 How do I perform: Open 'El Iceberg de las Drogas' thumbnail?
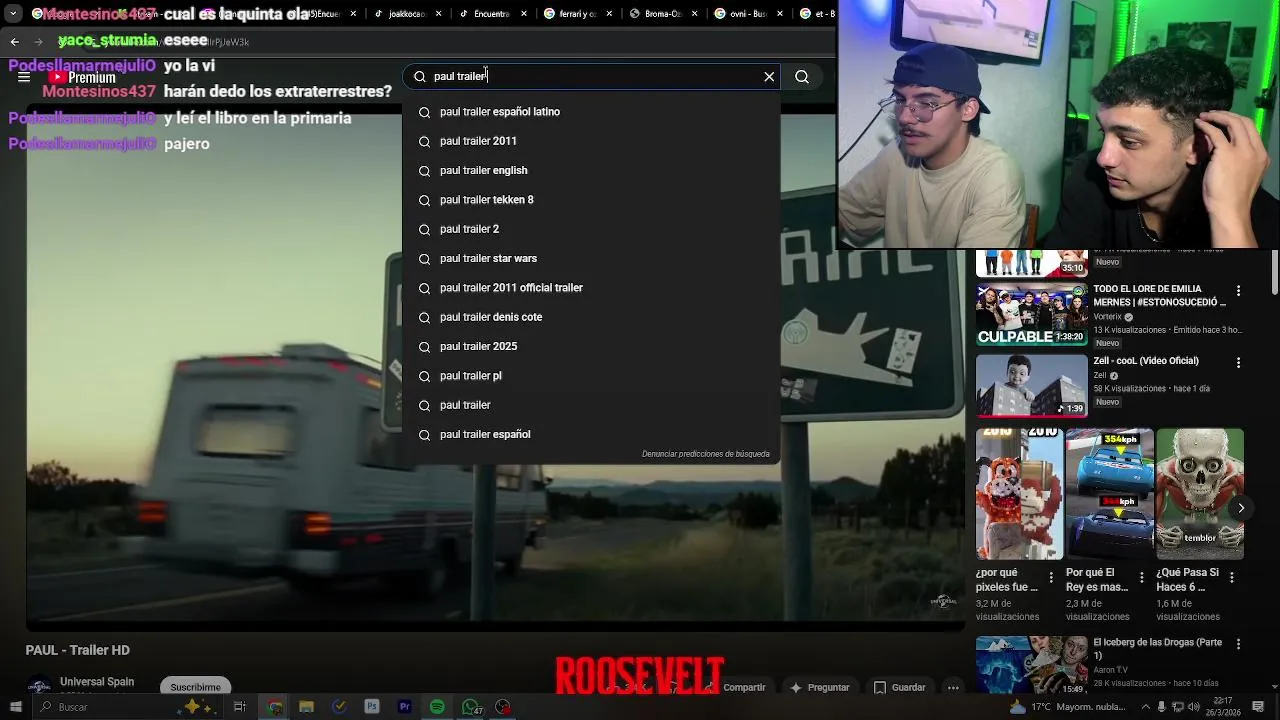1031,665
